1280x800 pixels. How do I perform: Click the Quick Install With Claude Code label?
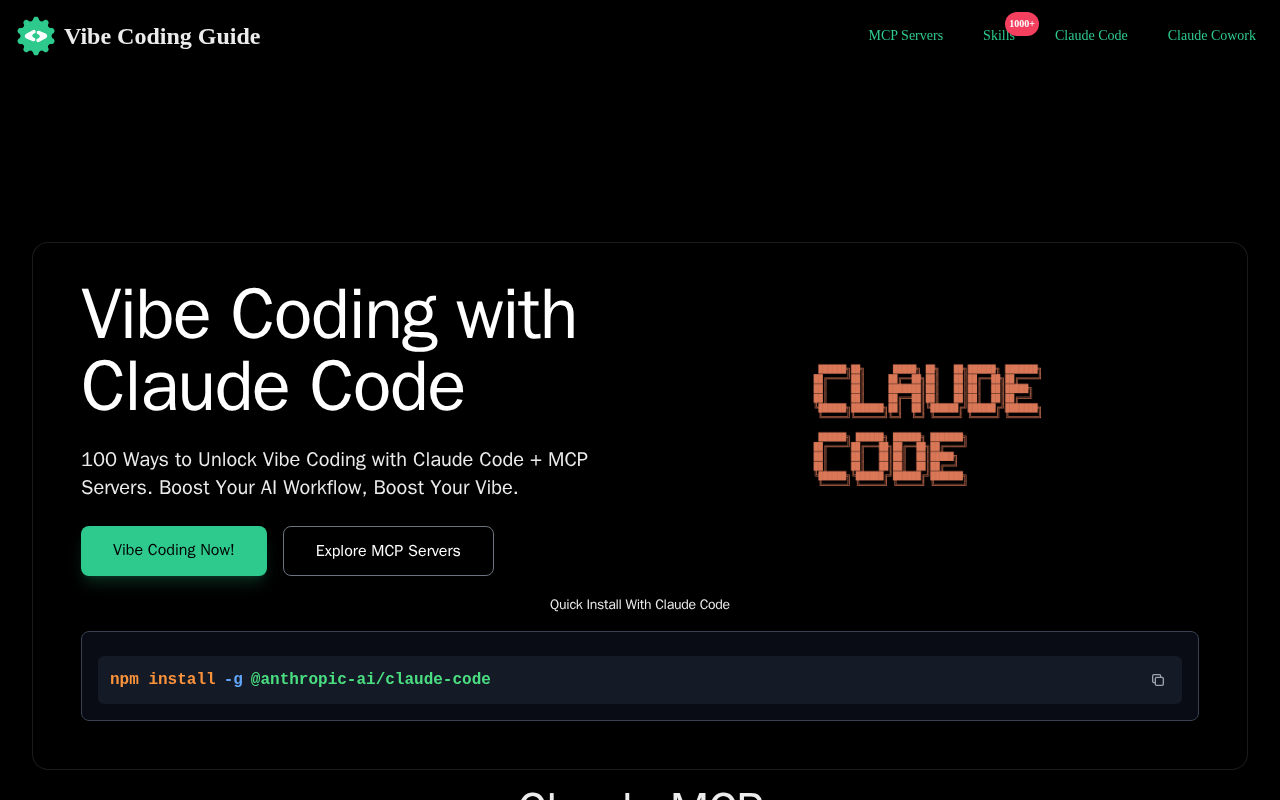[640, 605]
